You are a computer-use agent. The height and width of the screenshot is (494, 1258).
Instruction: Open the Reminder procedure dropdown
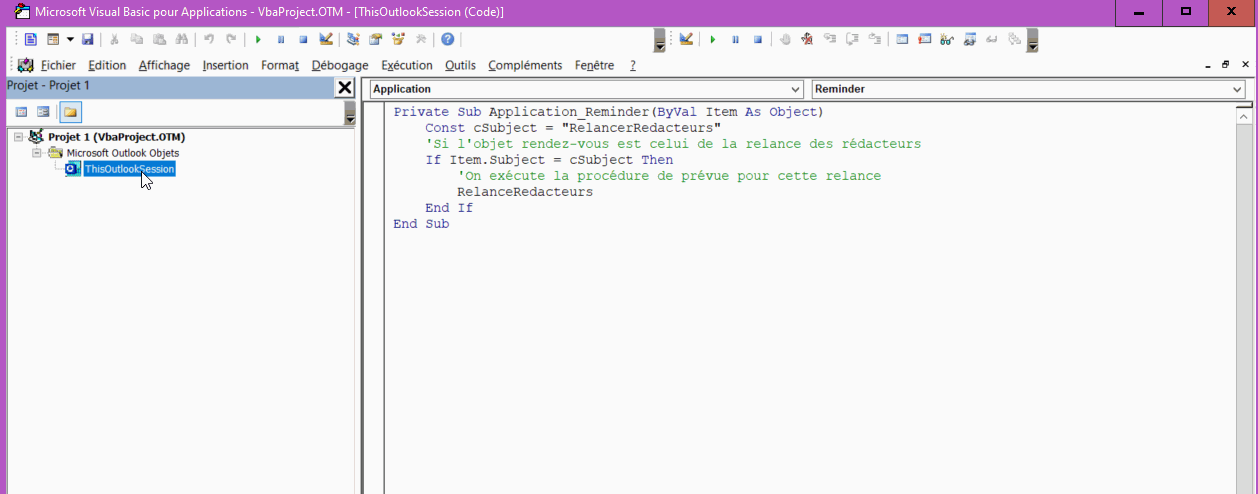tap(1238, 89)
